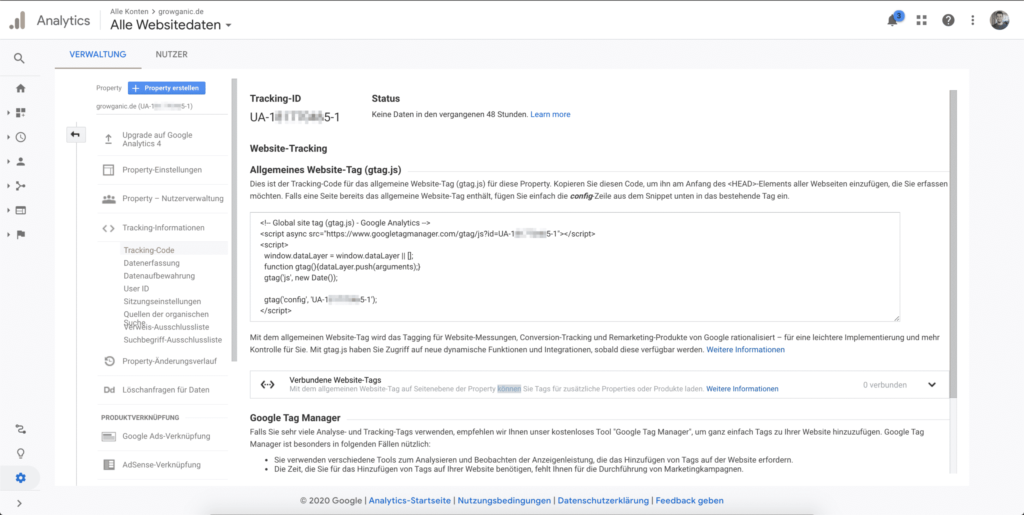Open the Attribution icon in sidebar
1024x515 pixels.
(x=20, y=429)
